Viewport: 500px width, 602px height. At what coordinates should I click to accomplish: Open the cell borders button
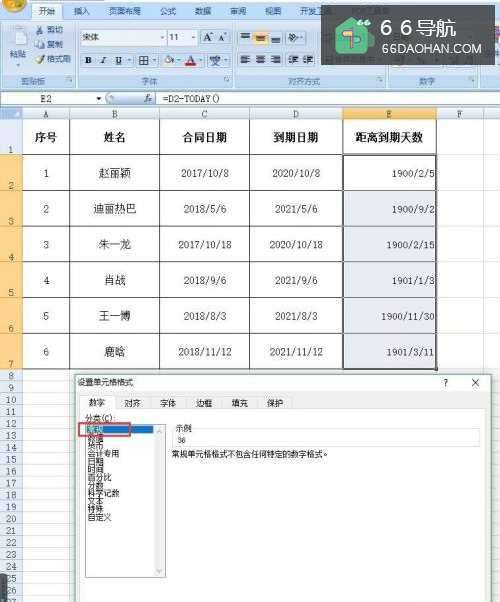pyautogui.click(x=144, y=60)
